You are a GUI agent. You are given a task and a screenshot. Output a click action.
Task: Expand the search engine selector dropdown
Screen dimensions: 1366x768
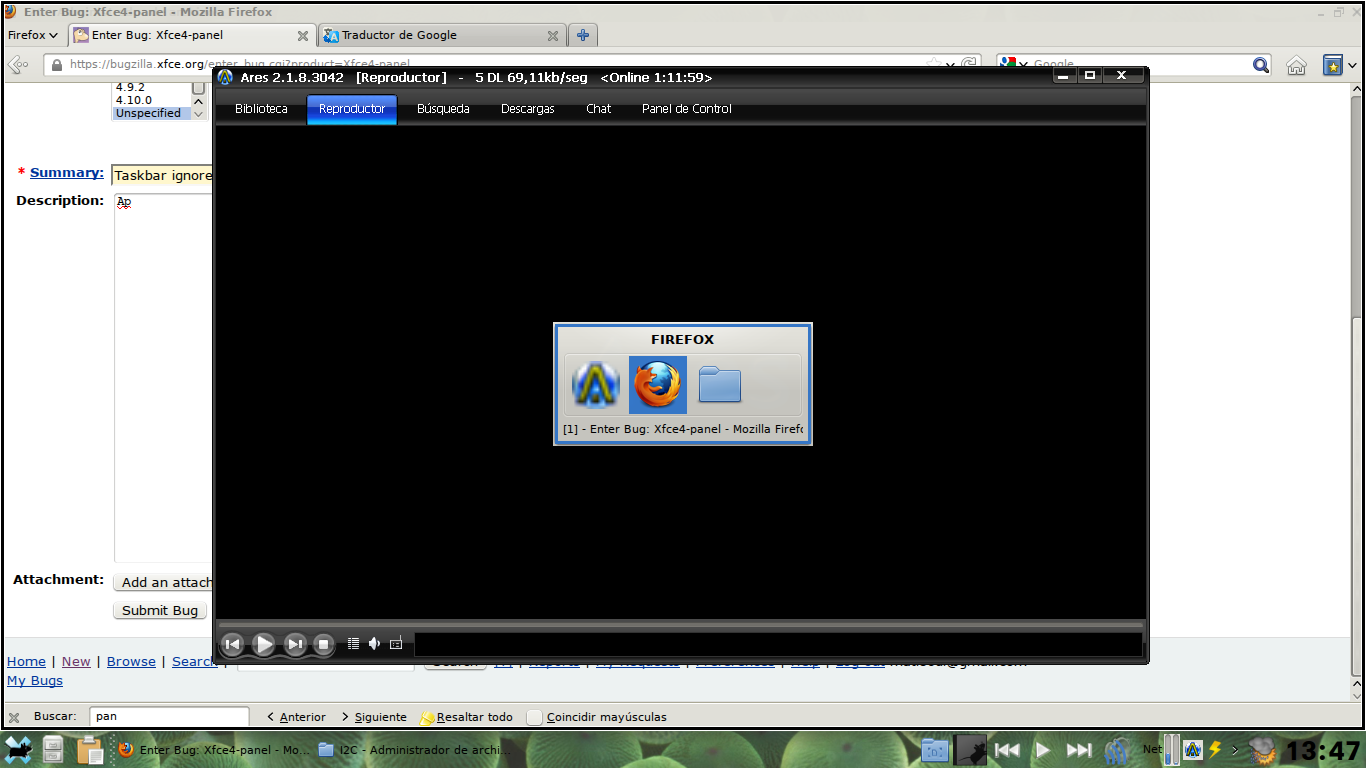[1014, 64]
